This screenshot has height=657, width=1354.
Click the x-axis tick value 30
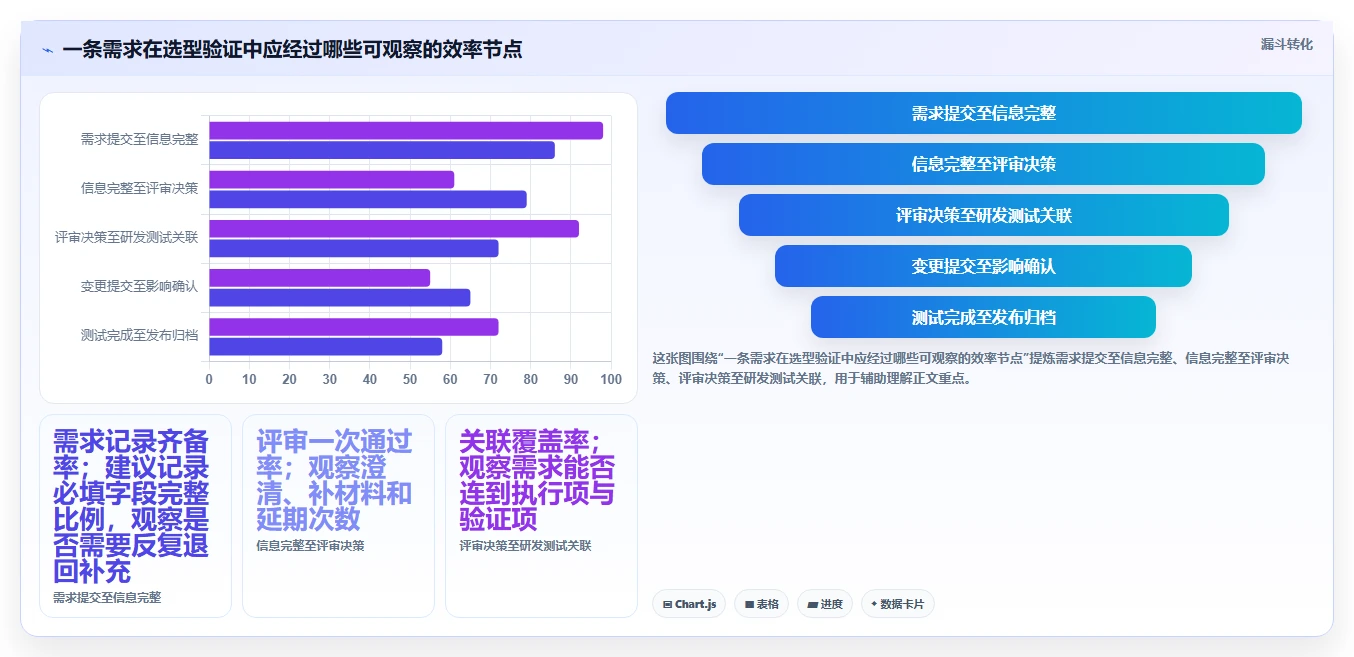click(330, 380)
